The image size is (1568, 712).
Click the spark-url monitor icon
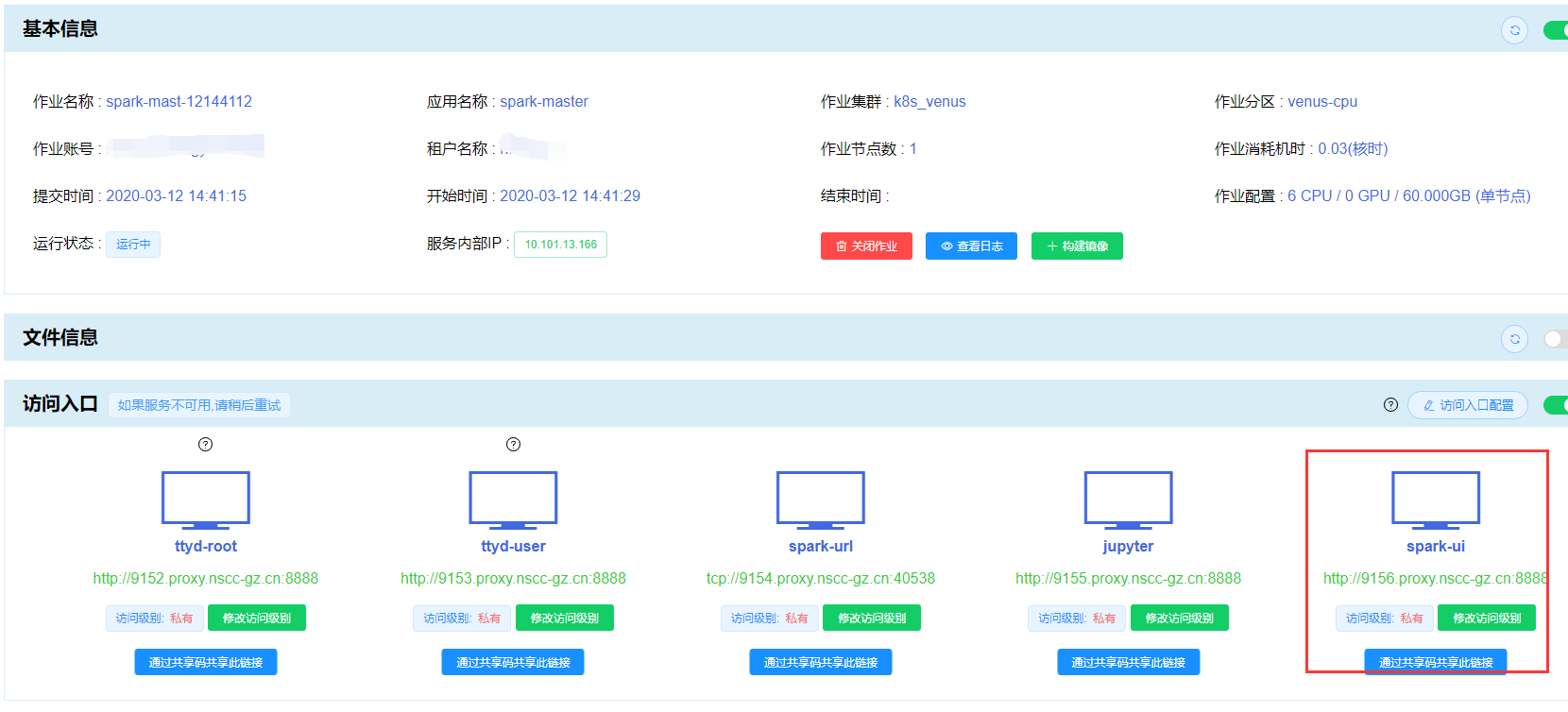[820, 499]
